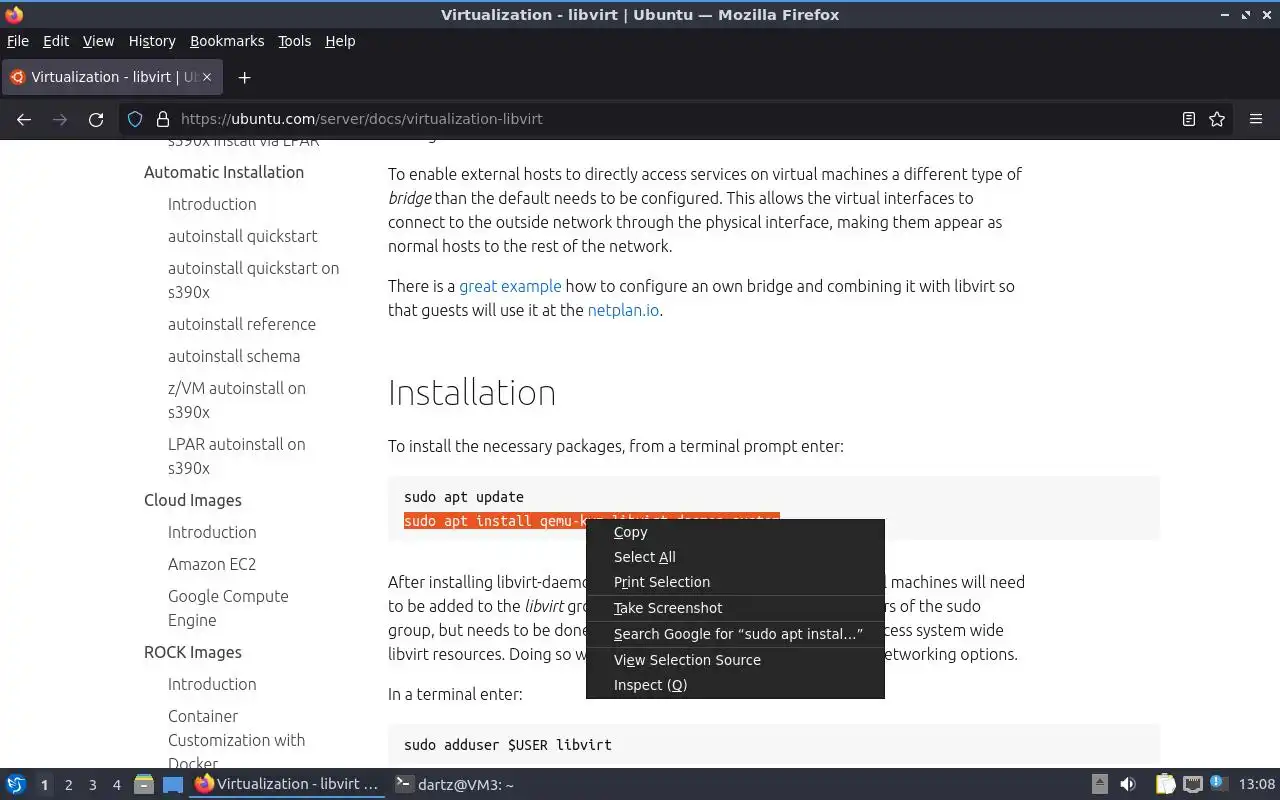Click the padlock site security icon
This screenshot has height=800, width=1280.
click(x=163, y=119)
